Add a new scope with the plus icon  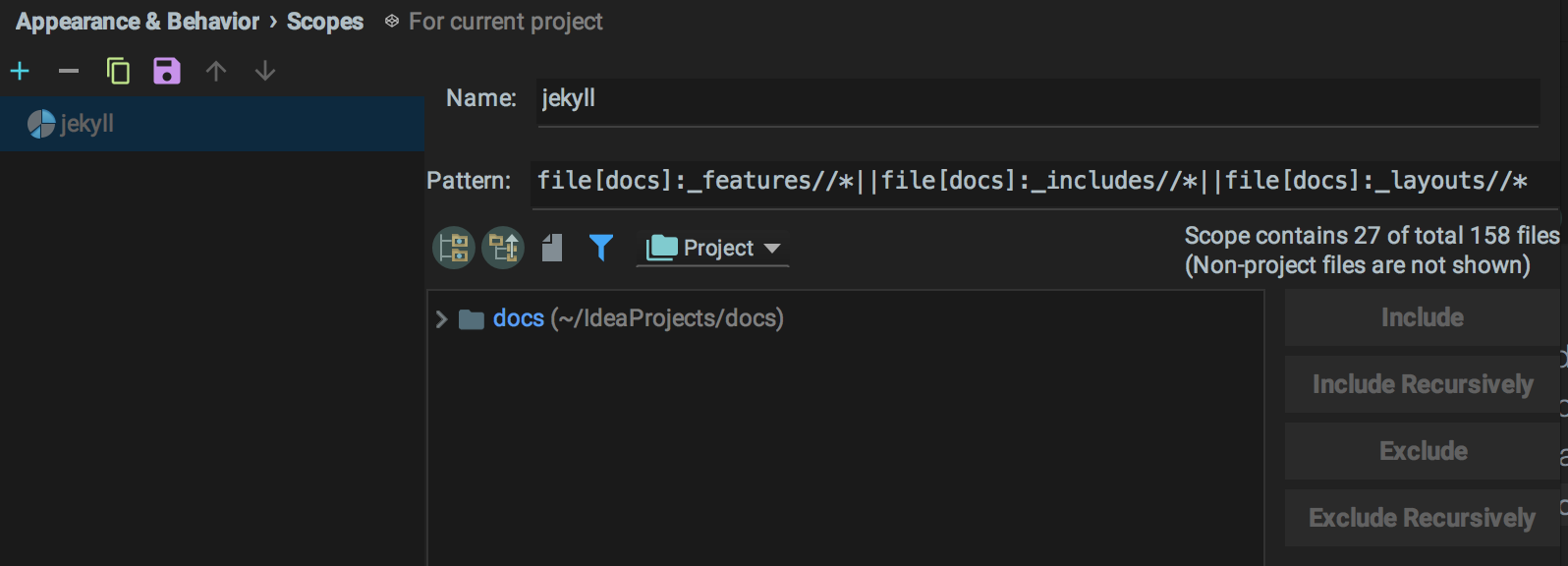[x=20, y=70]
